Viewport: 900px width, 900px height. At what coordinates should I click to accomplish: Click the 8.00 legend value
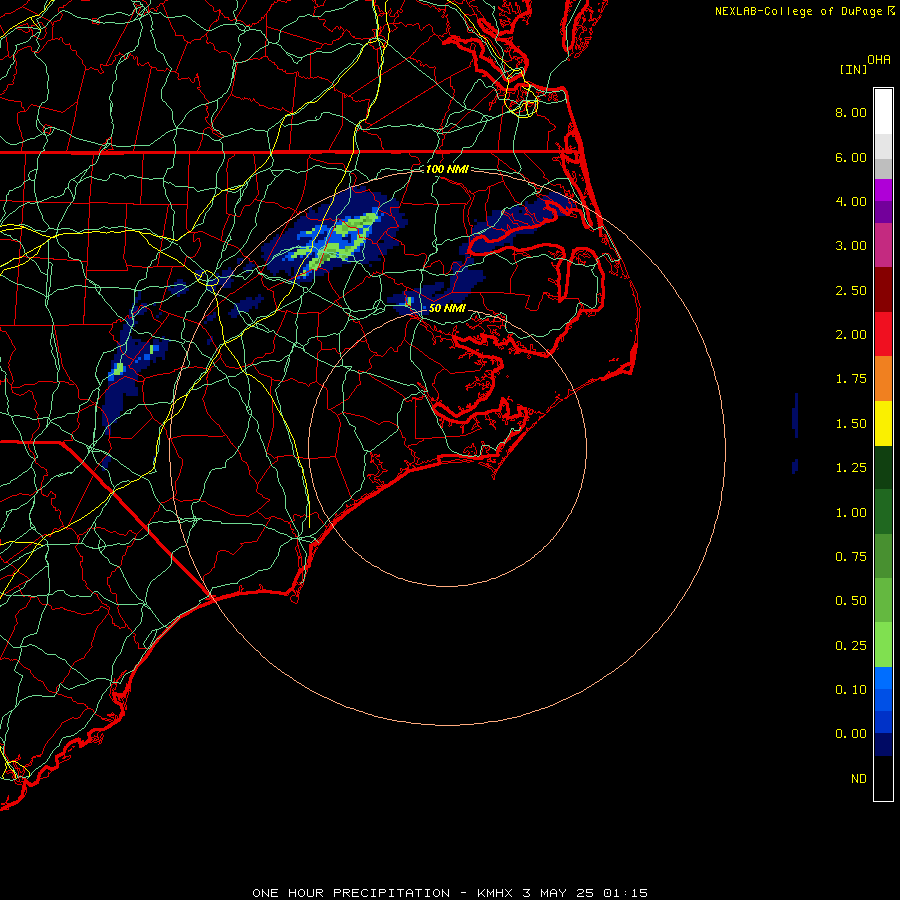click(x=851, y=112)
